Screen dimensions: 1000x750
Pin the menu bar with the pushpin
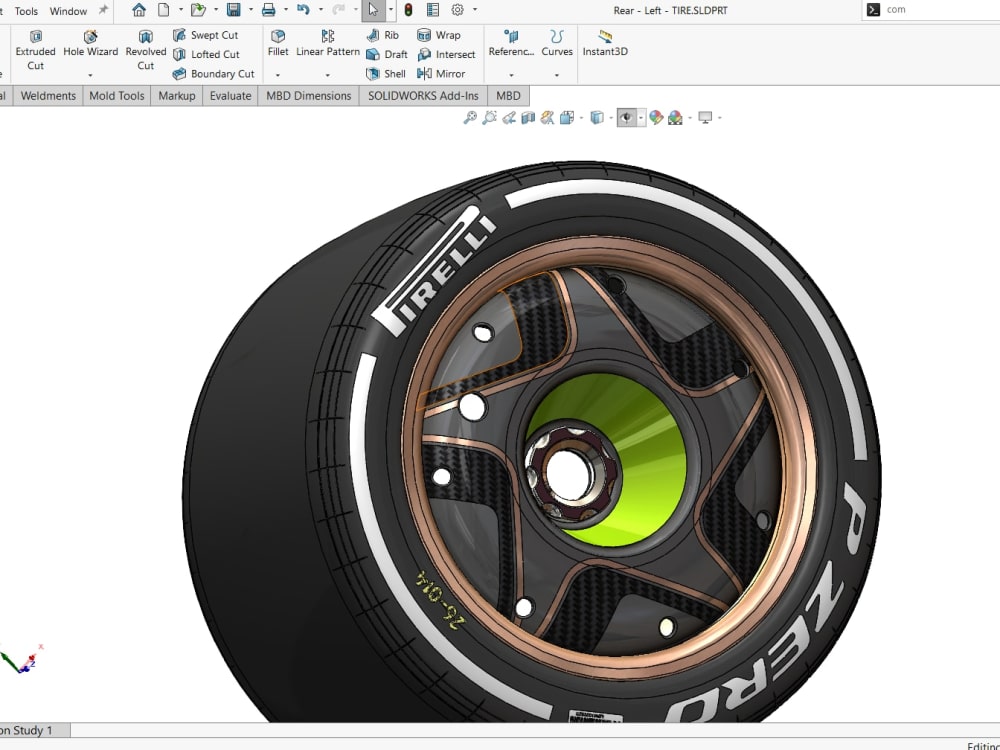(103, 10)
